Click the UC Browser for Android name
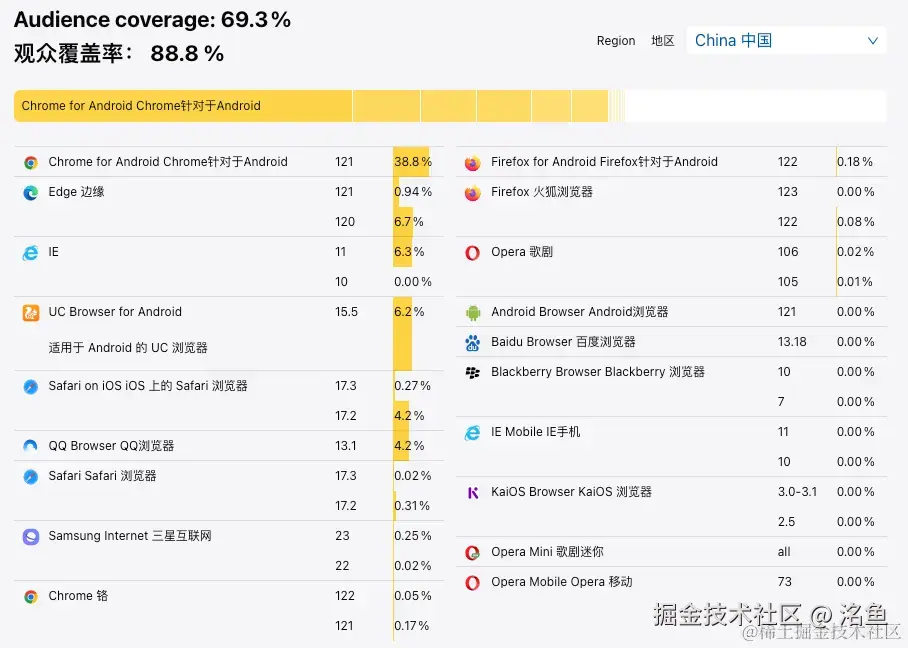Viewport: 908px width, 648px height. point(115,312)
